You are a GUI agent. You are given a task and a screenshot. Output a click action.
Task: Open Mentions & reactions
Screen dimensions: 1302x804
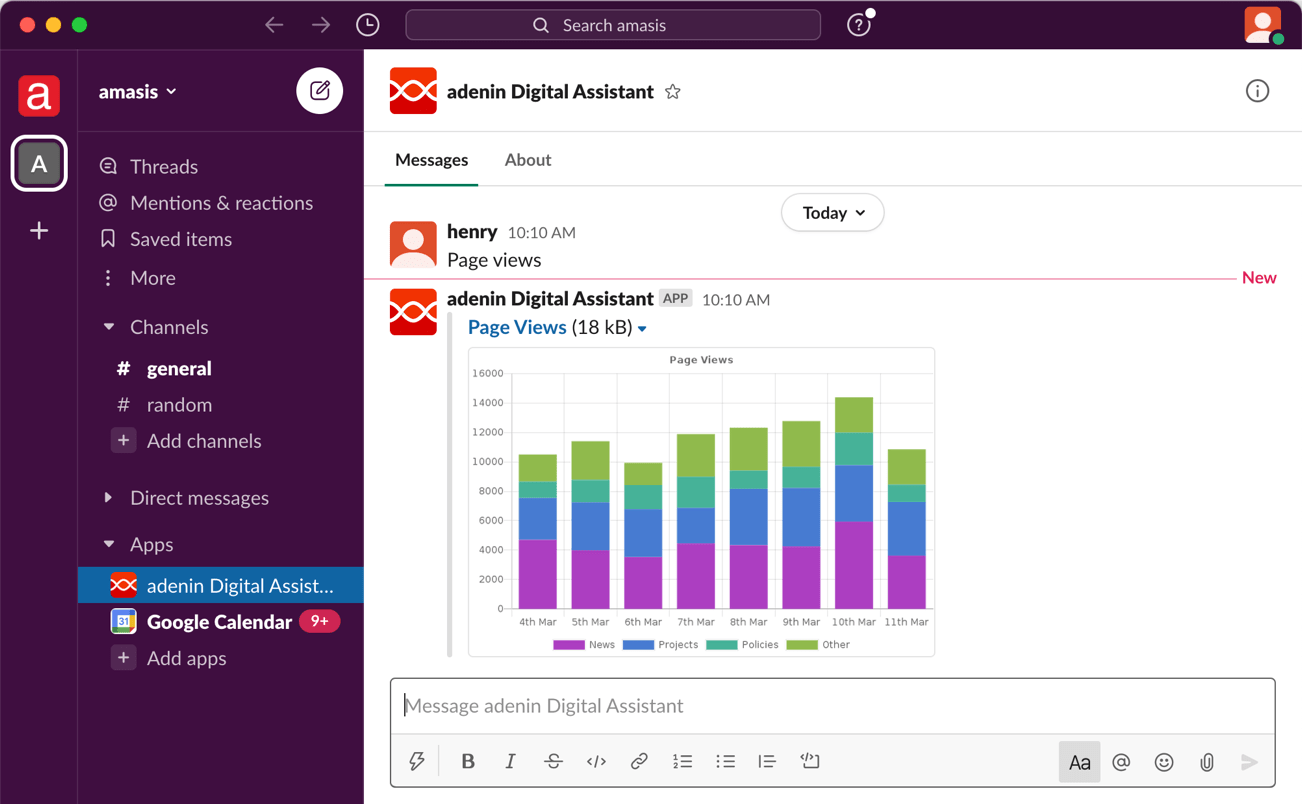coord(221,203)
